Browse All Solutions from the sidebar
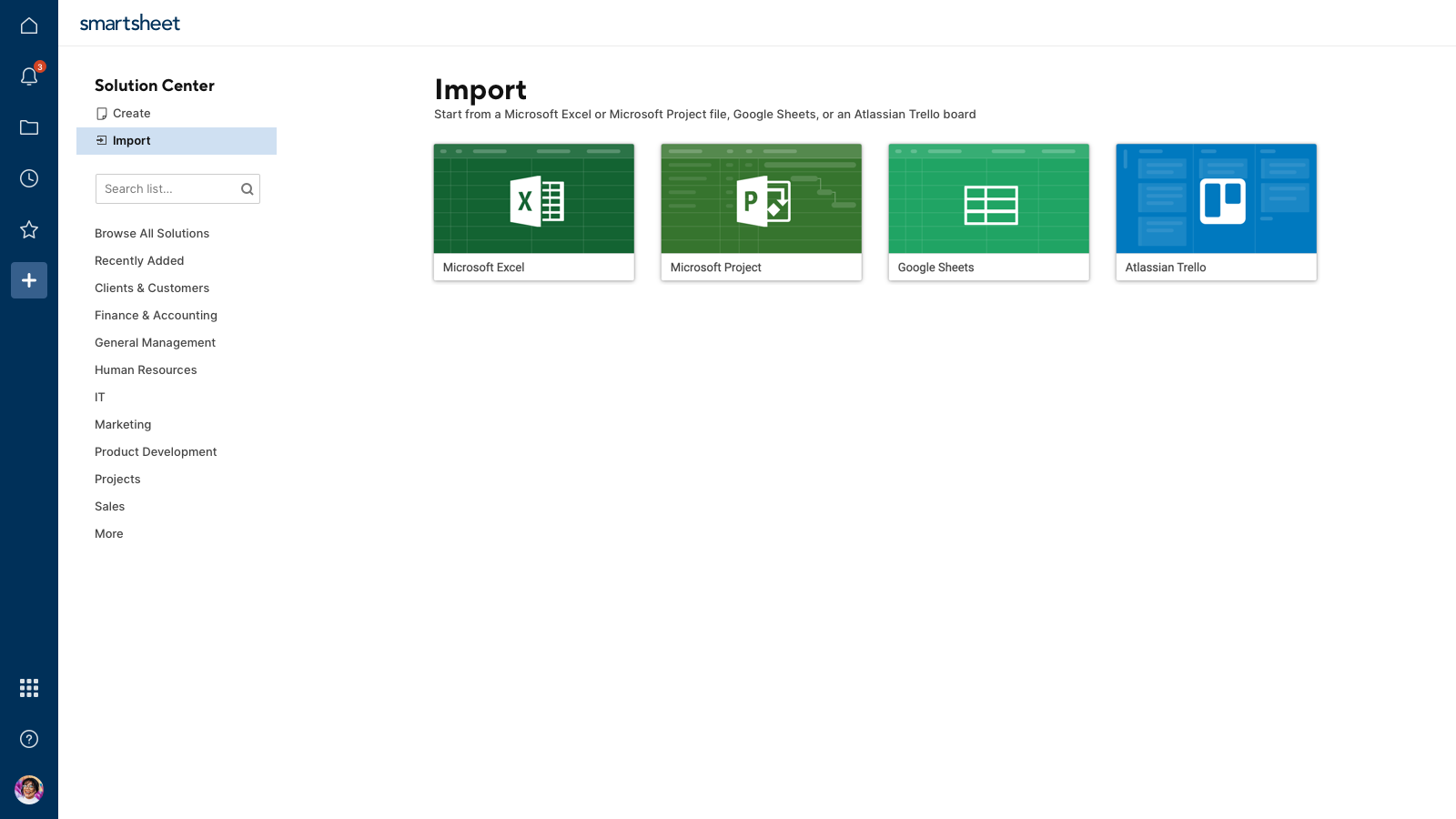This screenshot has height=819, width=1456. (x=151, y=233)
